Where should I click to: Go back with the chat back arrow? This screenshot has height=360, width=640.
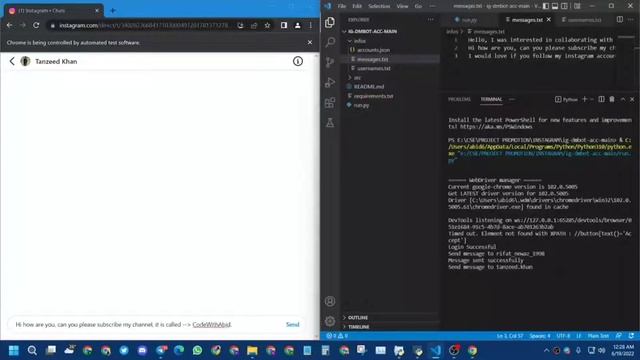pos(12,61)
